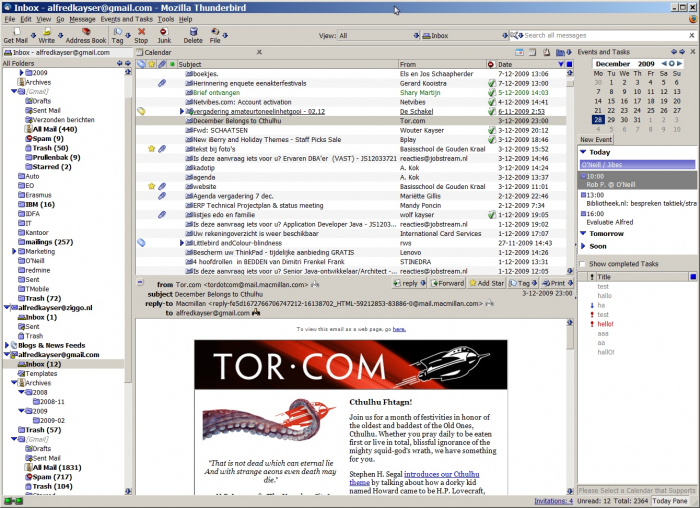Screen dimensions: 700x508
Task: Close the Events and Tasks pane
Action: click(693, 52)
